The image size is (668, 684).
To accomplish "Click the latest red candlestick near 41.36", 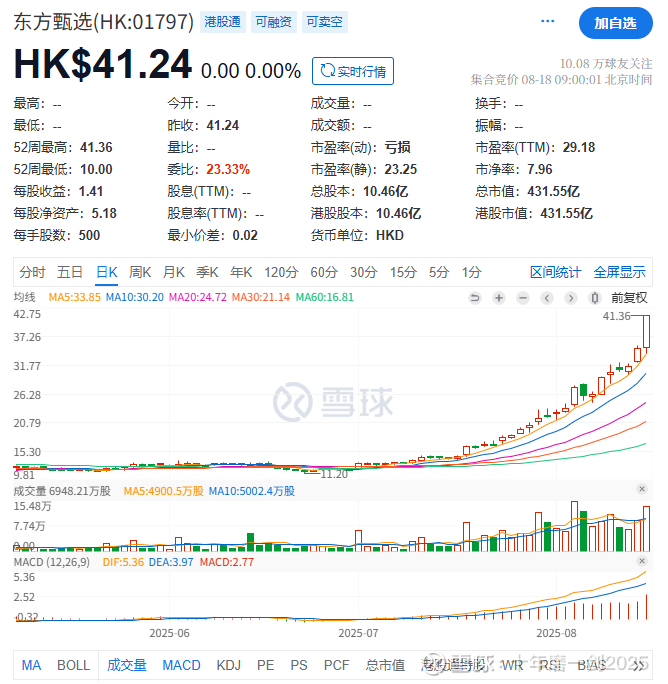I will [x=646, y=332].
